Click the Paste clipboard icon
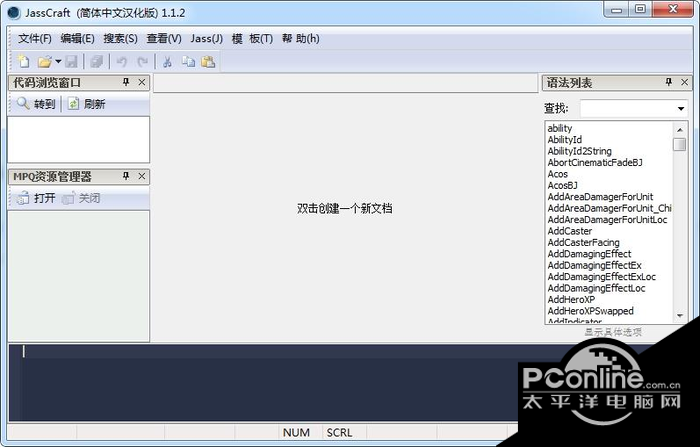Screen dimensions: 700x447 (208, 62)
